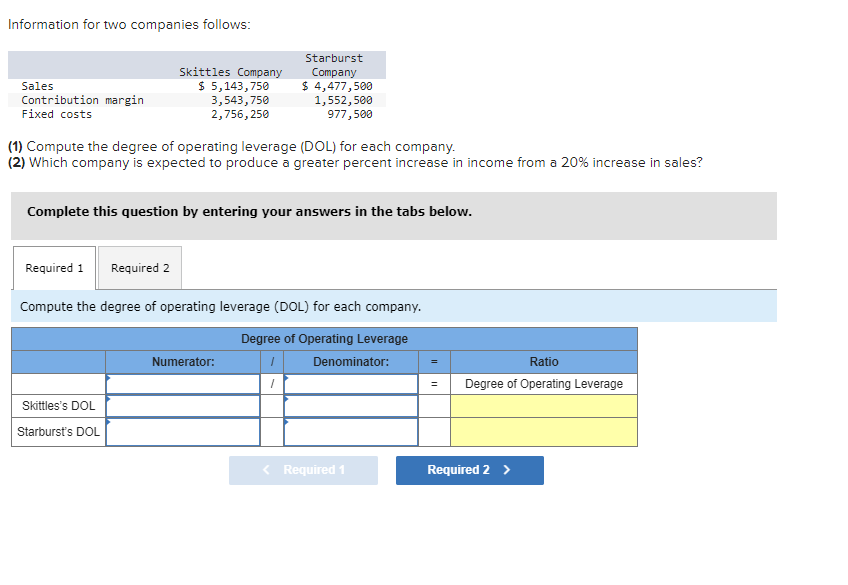Click the disabled Required 1 back button
This screenshot has height=585, width=848.
[x=303, y=470]
